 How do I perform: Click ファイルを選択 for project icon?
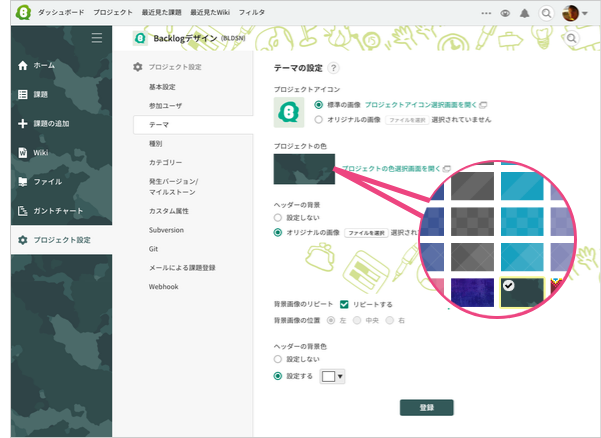click(x=407, y=120)
